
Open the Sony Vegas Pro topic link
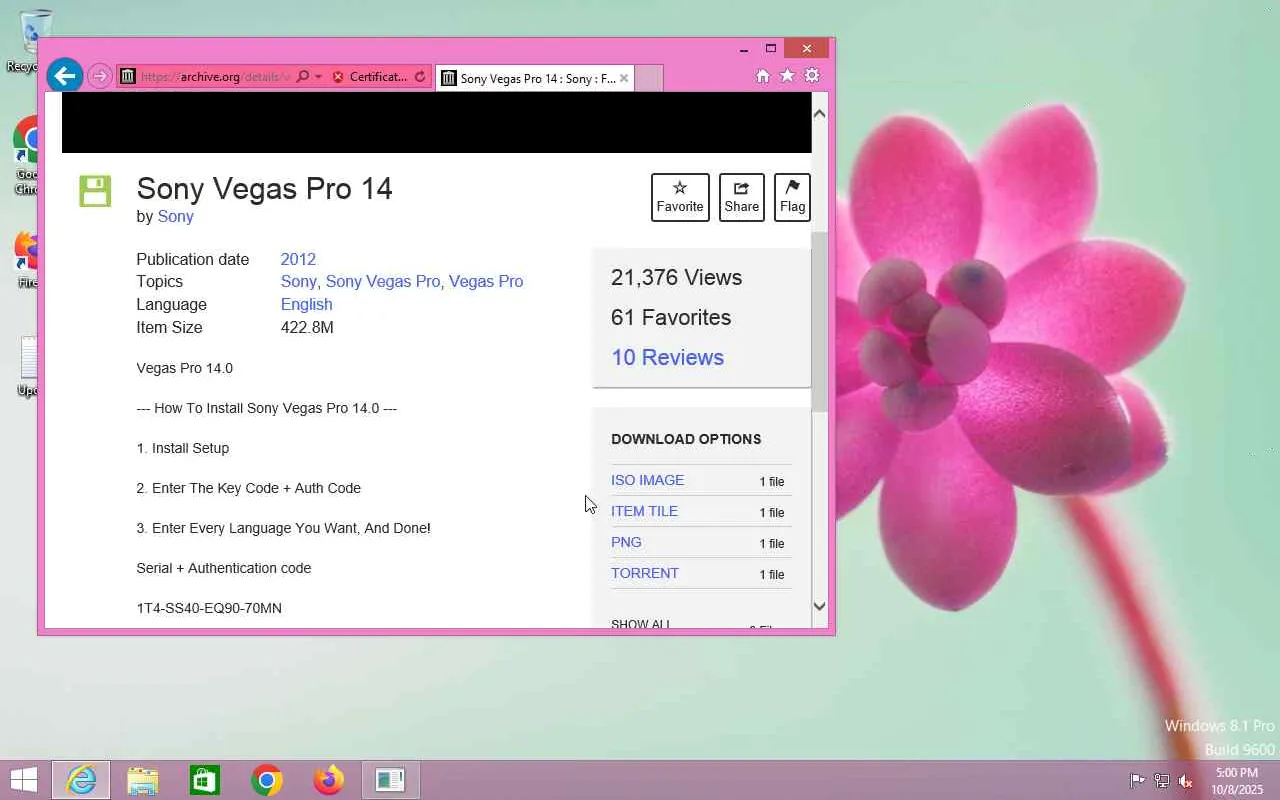tap(382, 281)
